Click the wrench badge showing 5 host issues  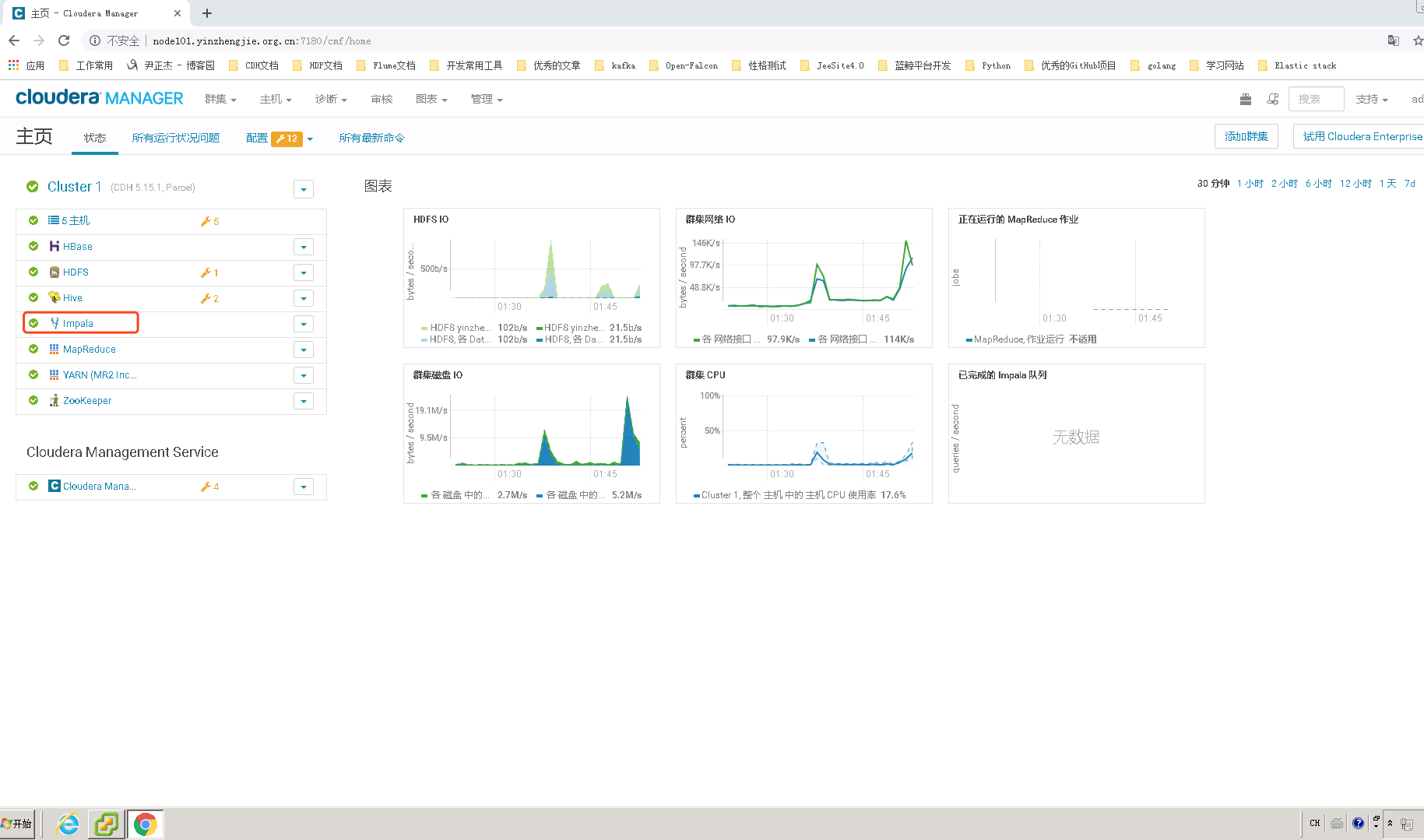[209, 220]
